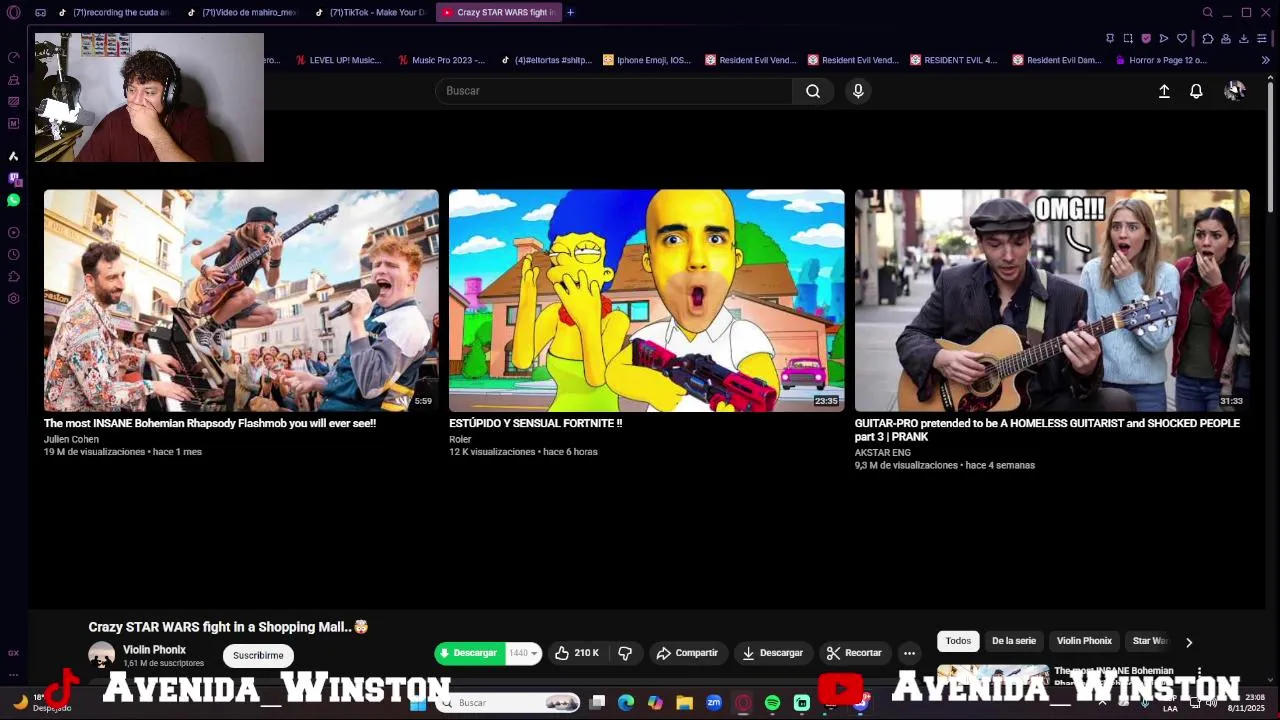Click the green Descargar button

click(x=469, y=653)
